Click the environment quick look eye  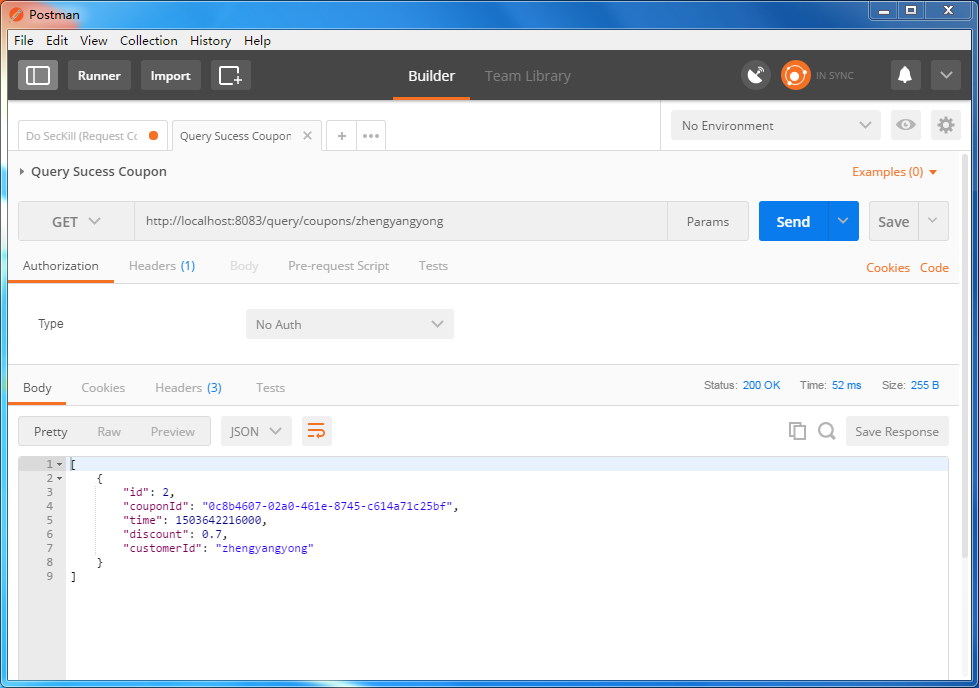pyautogui.click(x=906, y=125)
